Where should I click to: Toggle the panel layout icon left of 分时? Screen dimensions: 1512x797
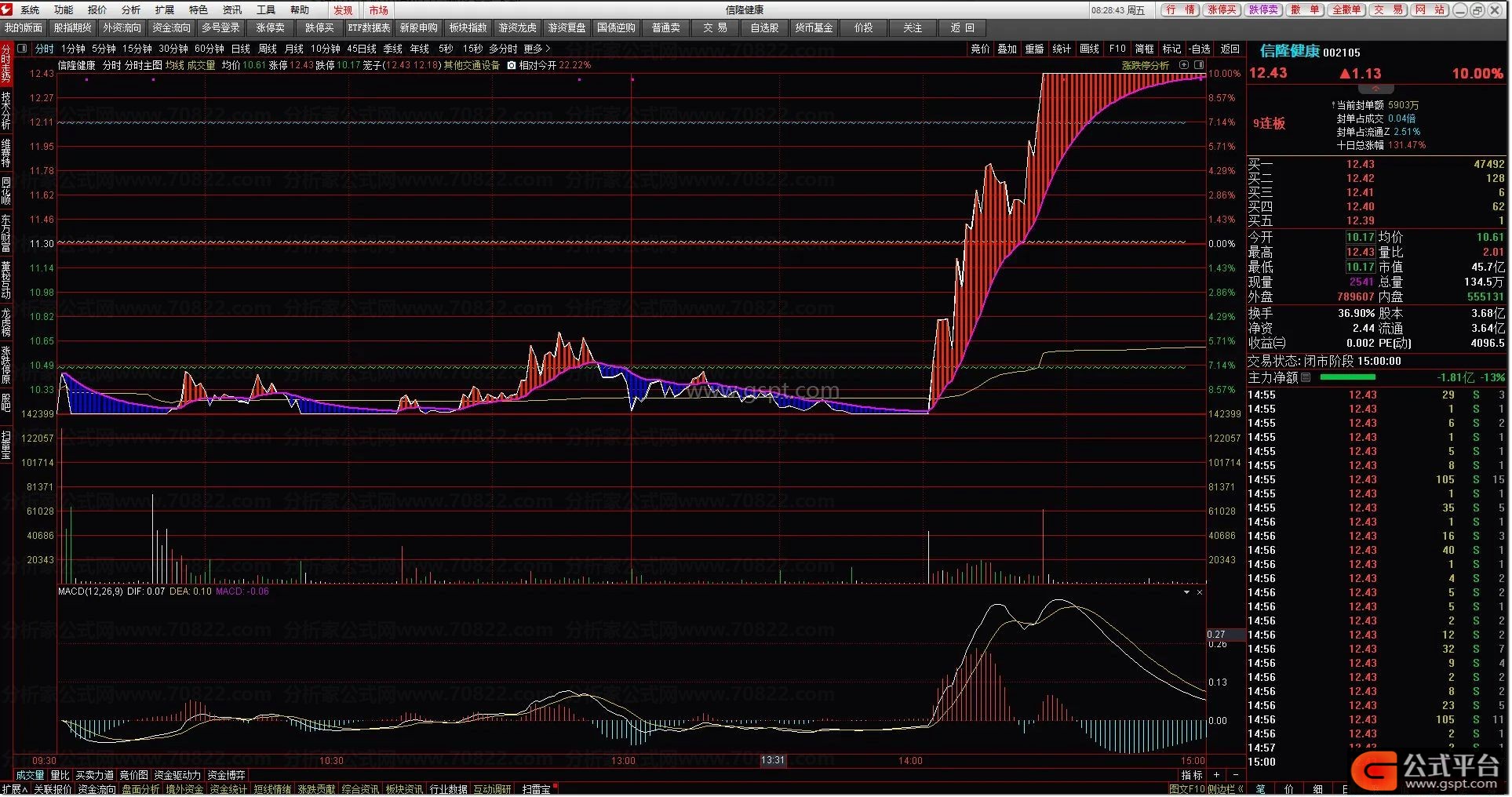click(x=22, y=49)
